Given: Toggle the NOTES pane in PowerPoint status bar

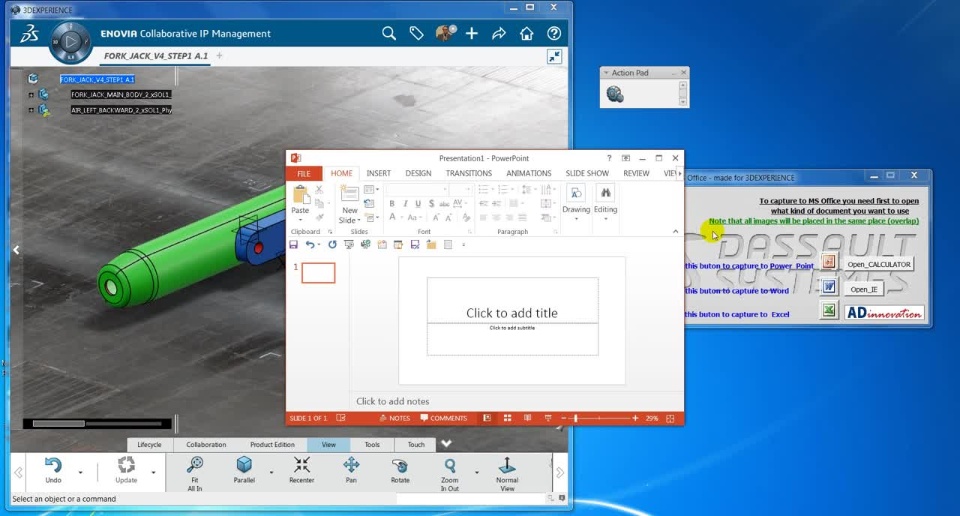Looking at the screenshot, I should click(395, 418).
